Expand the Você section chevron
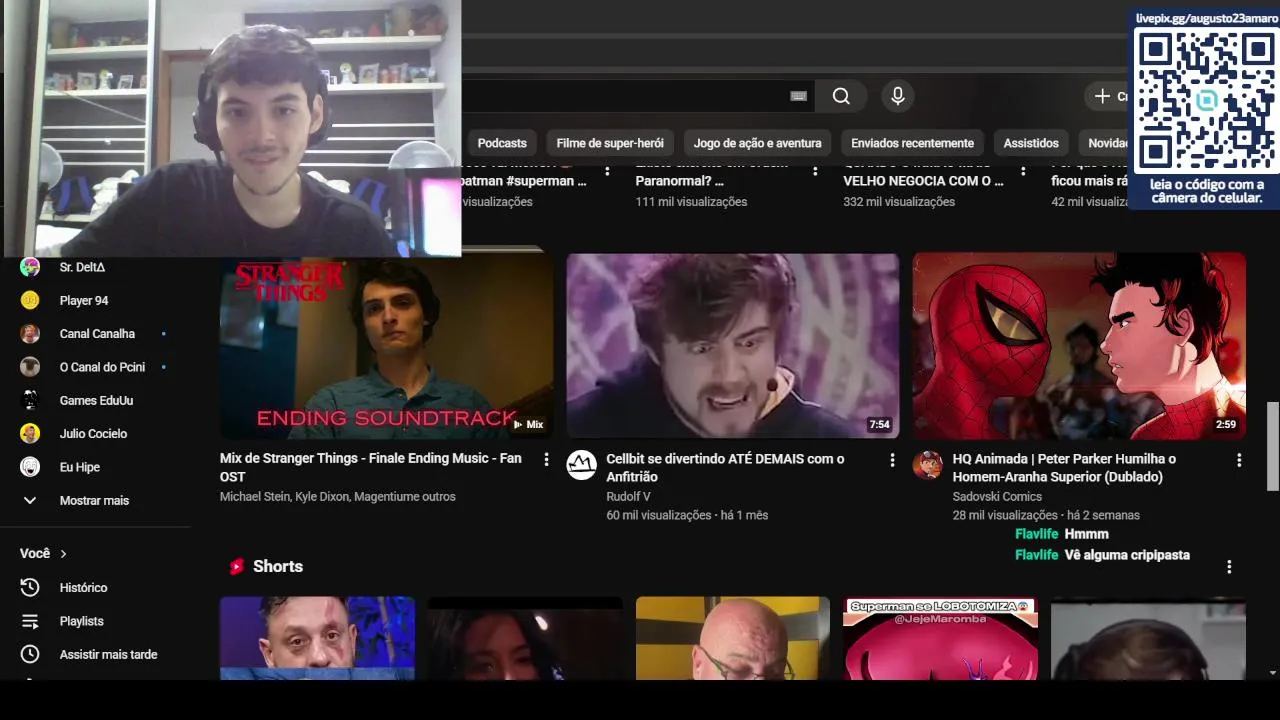 point(63,554)
